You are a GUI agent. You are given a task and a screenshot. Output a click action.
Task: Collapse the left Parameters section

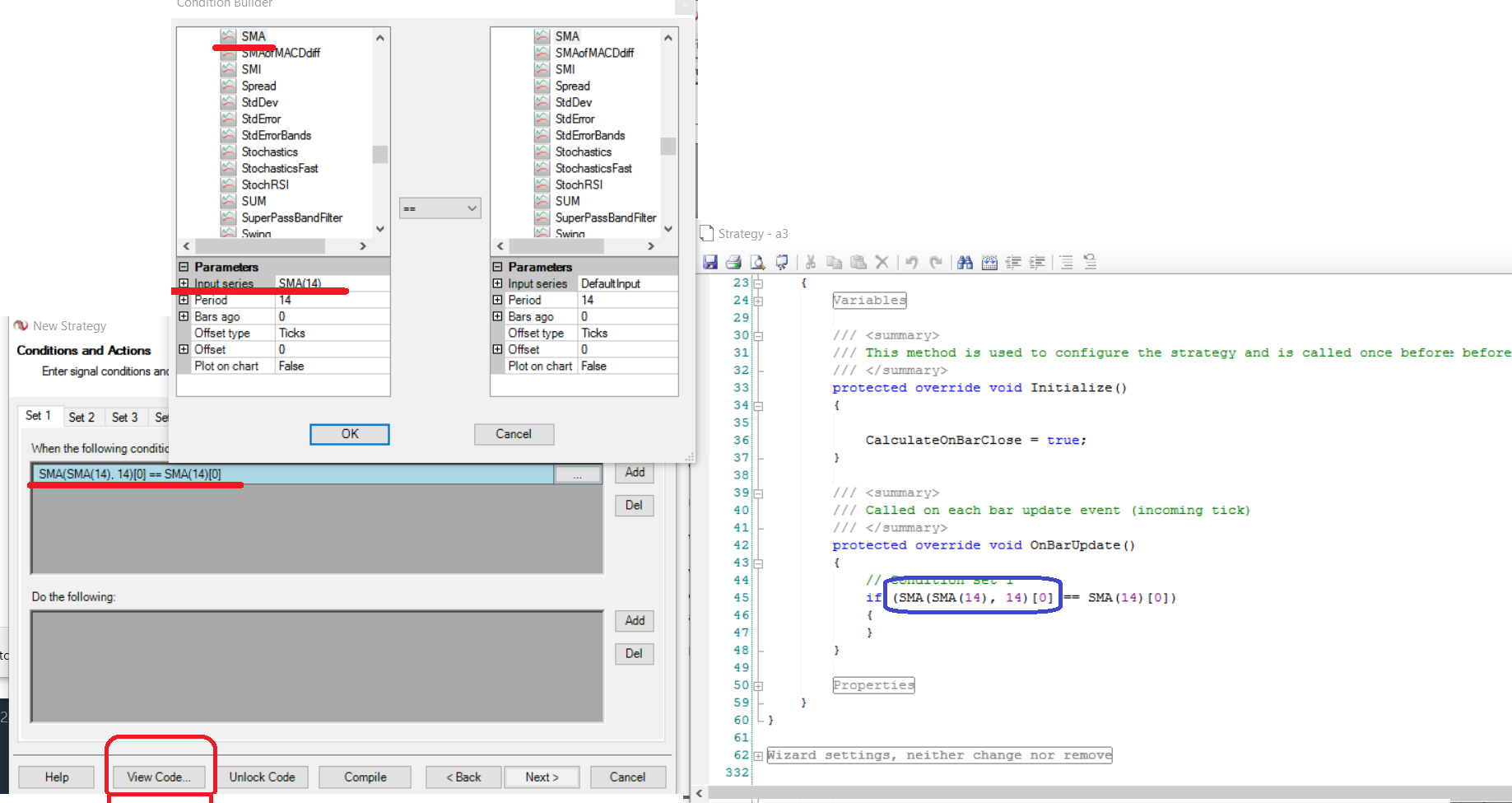(x=184, y=267)
